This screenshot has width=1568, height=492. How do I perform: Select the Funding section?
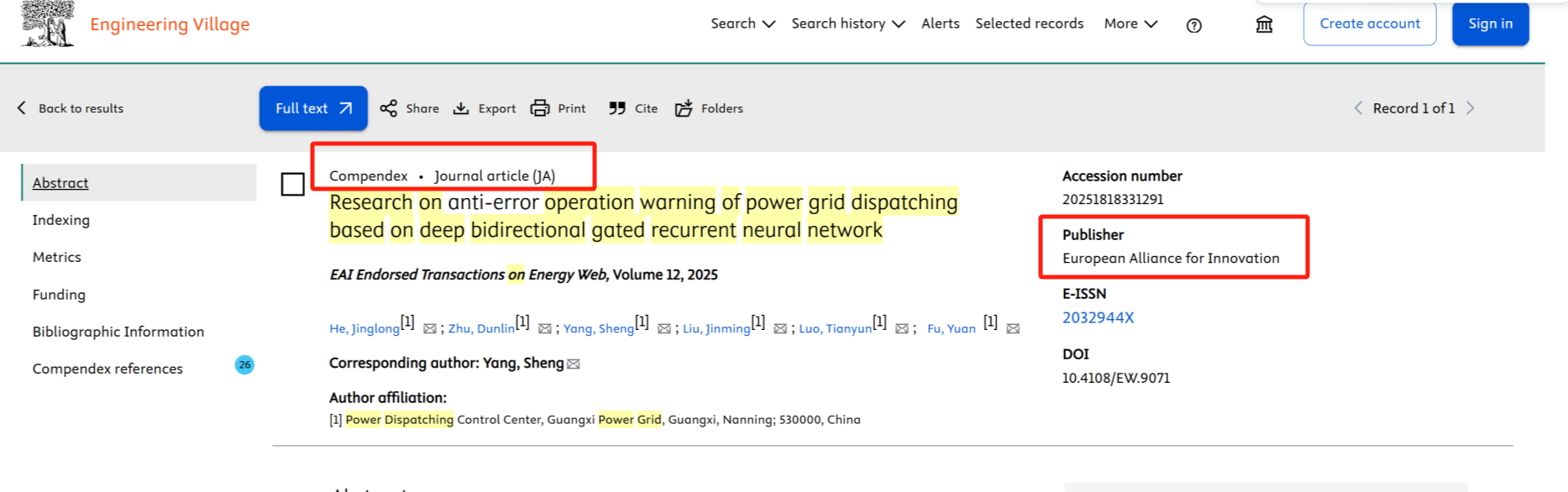(x=59, y=295)
